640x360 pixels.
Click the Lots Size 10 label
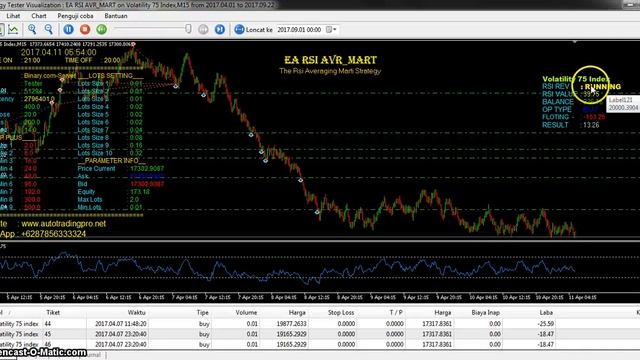95,153
